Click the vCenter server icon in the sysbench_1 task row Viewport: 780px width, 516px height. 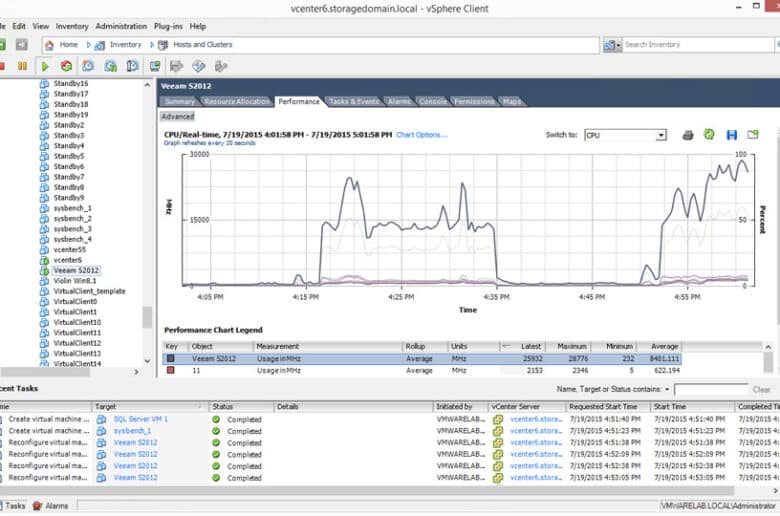497,431
